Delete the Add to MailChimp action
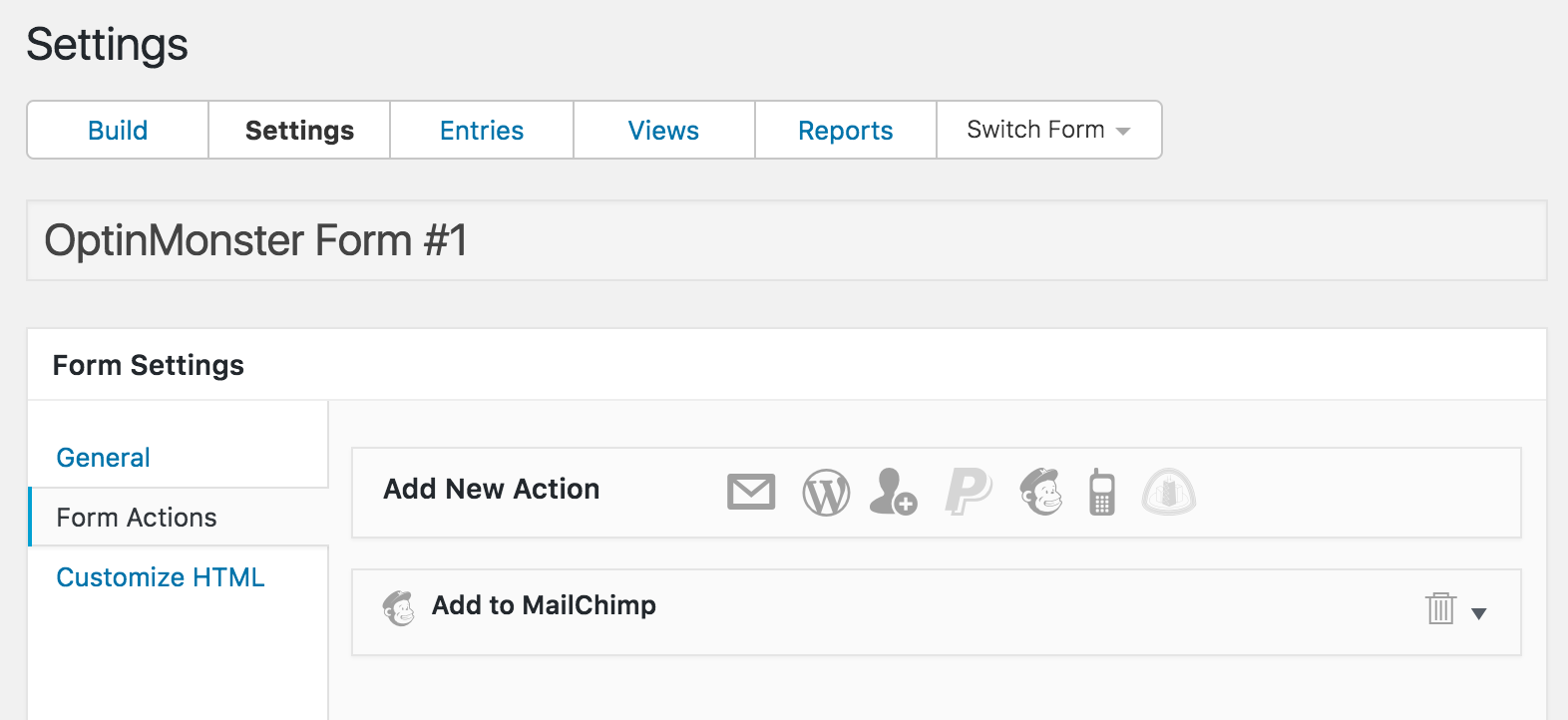 (x=1440, y=607)
